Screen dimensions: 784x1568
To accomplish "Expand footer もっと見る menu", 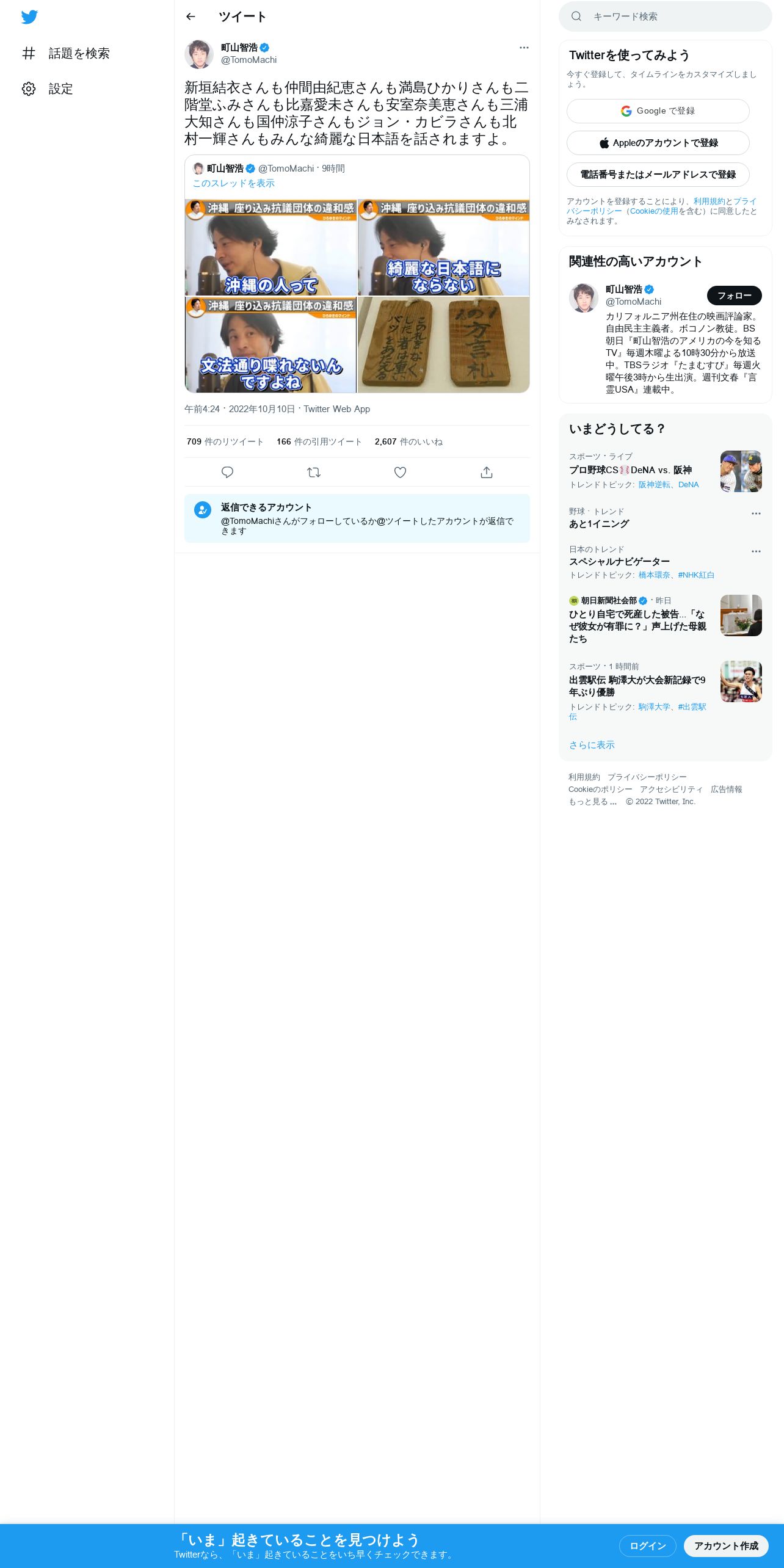I will tap(593, 802).
